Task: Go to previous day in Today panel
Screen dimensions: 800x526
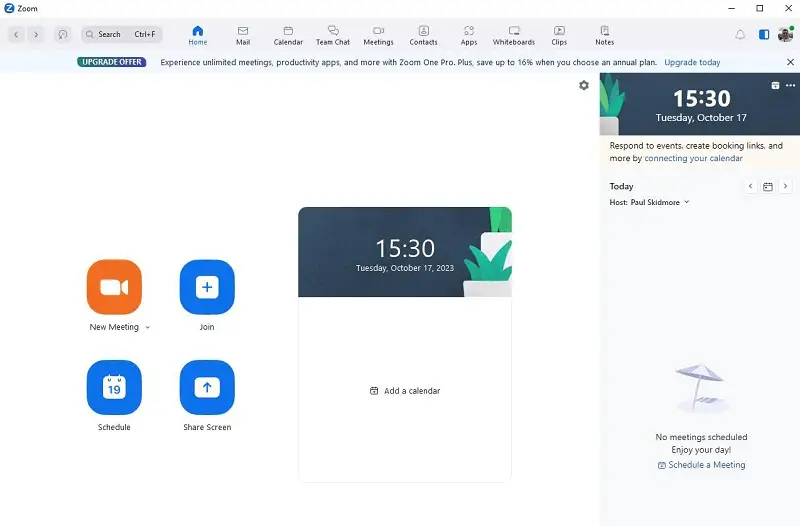Action: pyautogui.click(x=751, y=186)
